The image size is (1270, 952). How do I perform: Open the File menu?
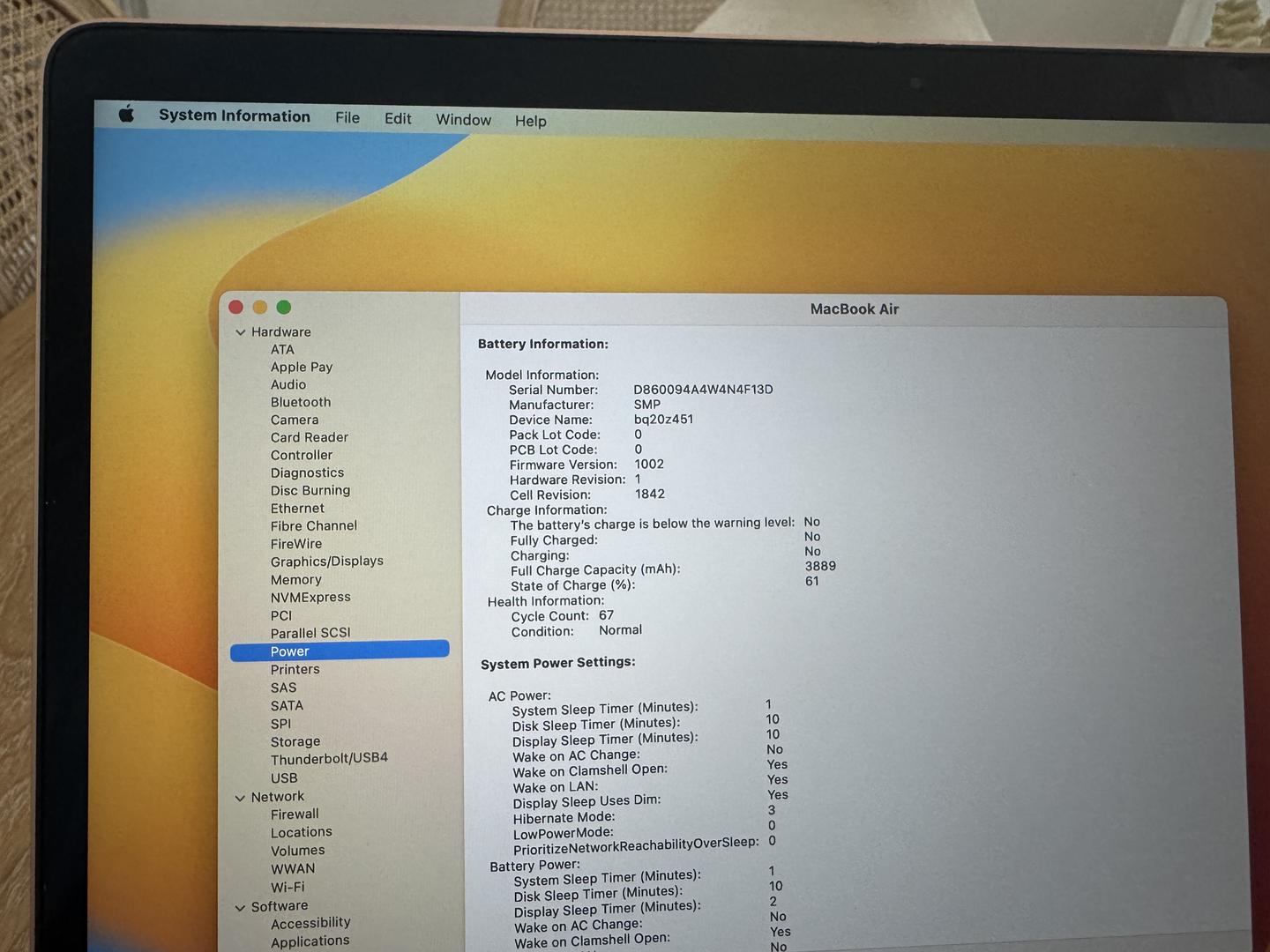coord(347,117)
